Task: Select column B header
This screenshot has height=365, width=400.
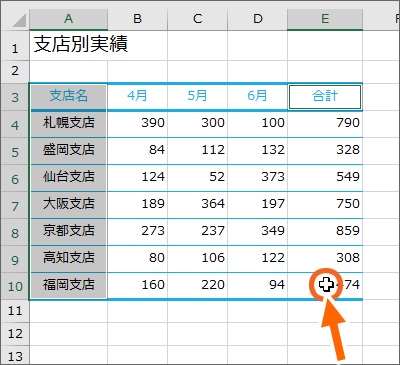Action: coord(137,19)
